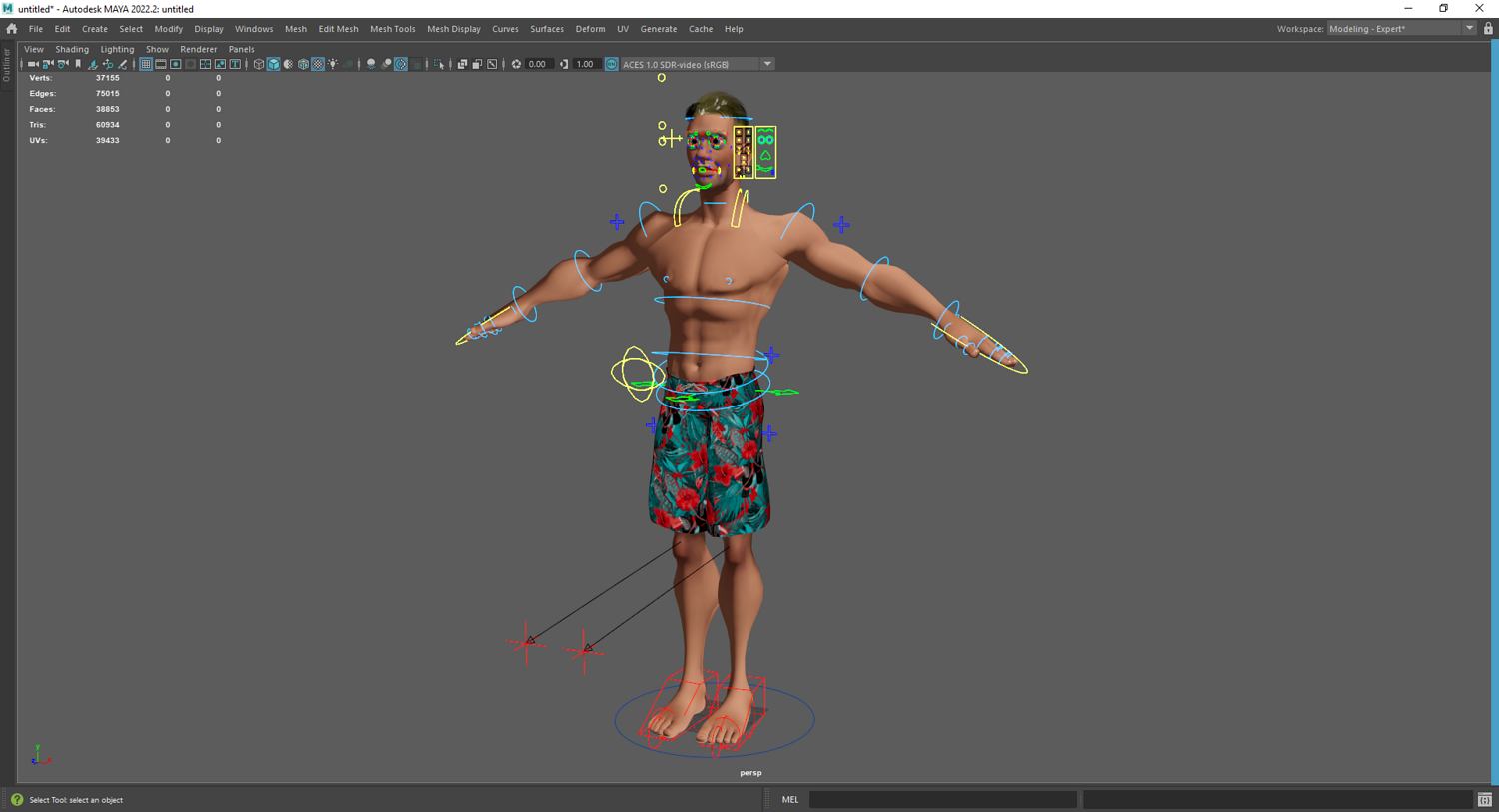
Task: Click the Image Plane icon
Action: coord(93,64)
